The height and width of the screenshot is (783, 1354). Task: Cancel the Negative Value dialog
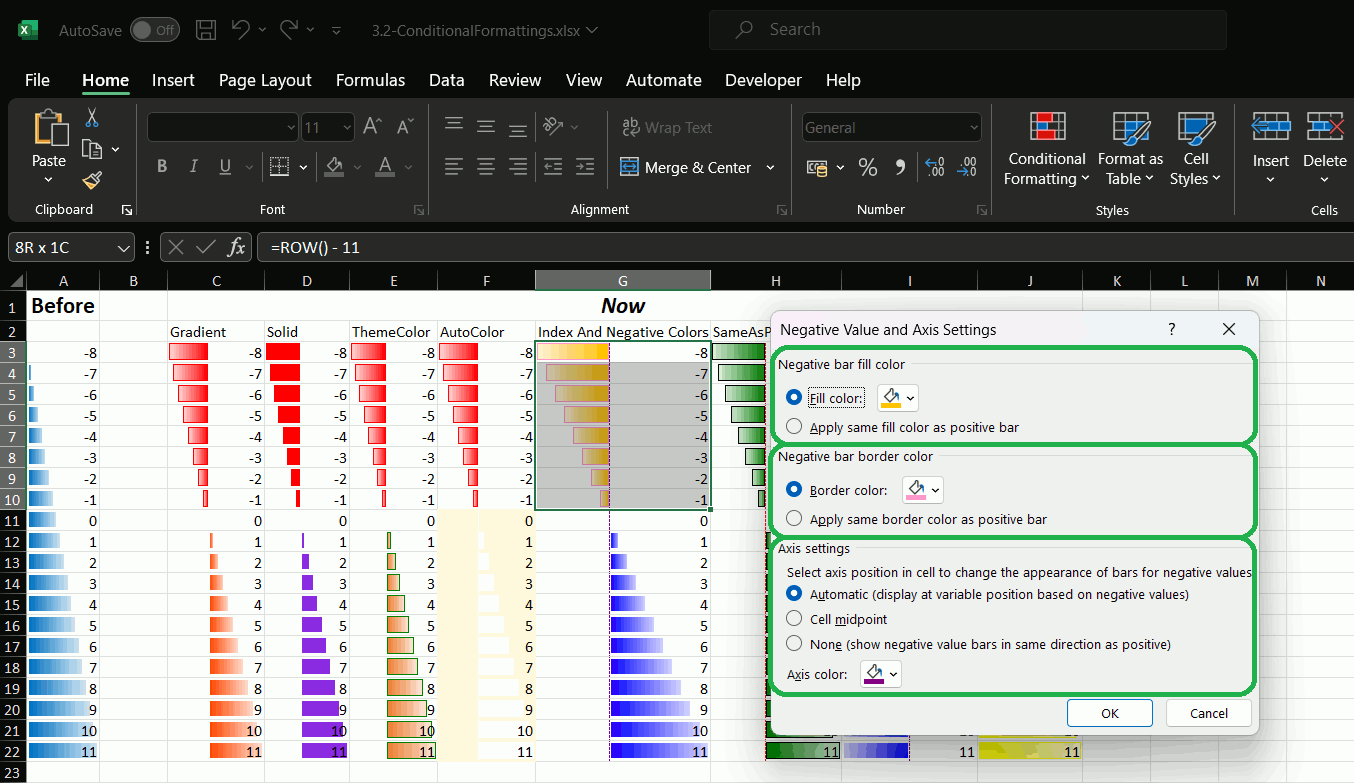(x=1208, y=713)
